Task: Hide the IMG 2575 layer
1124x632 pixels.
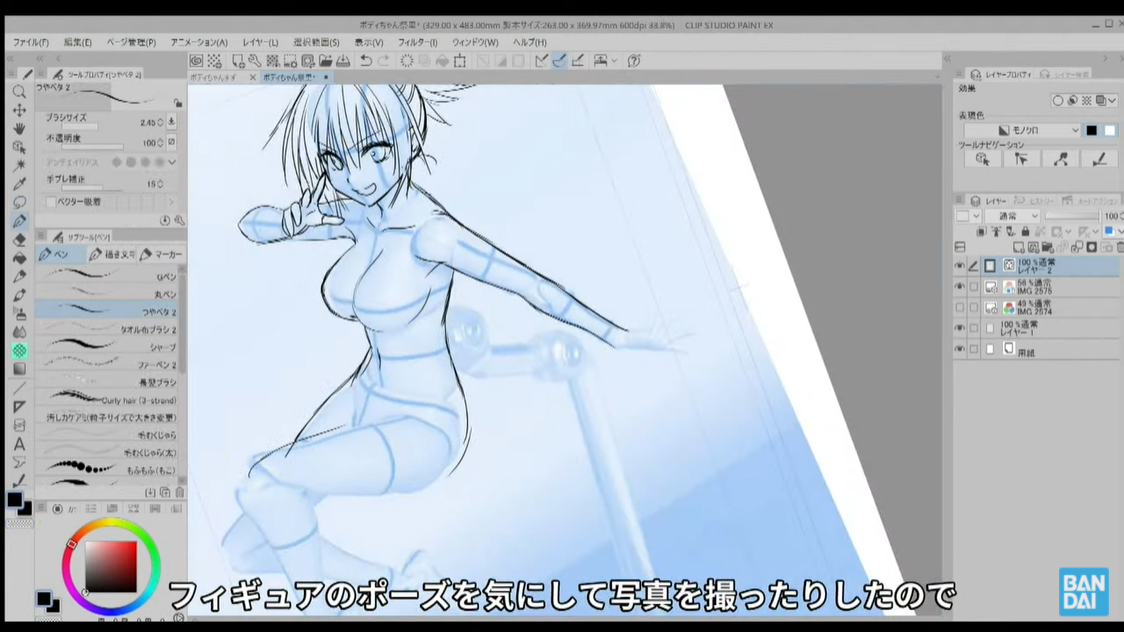Action: click(x=959, y=286)
